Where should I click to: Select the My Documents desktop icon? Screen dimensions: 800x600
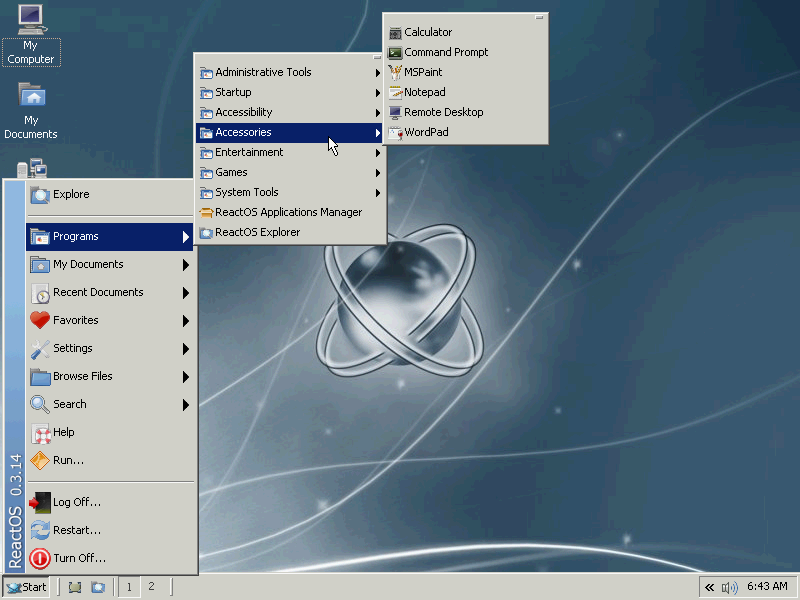pyautogui.click(x=31, y=111)
